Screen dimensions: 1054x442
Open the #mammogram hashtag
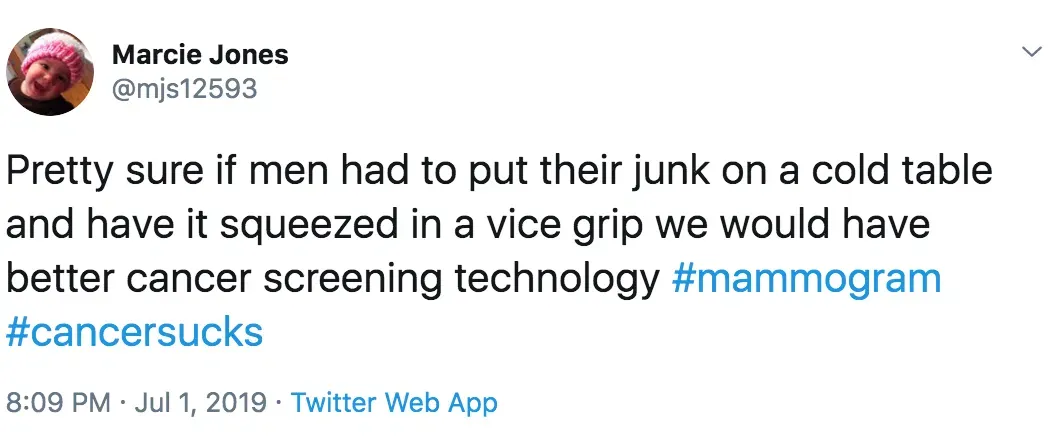pyautogui.click(x=806, y=278)
